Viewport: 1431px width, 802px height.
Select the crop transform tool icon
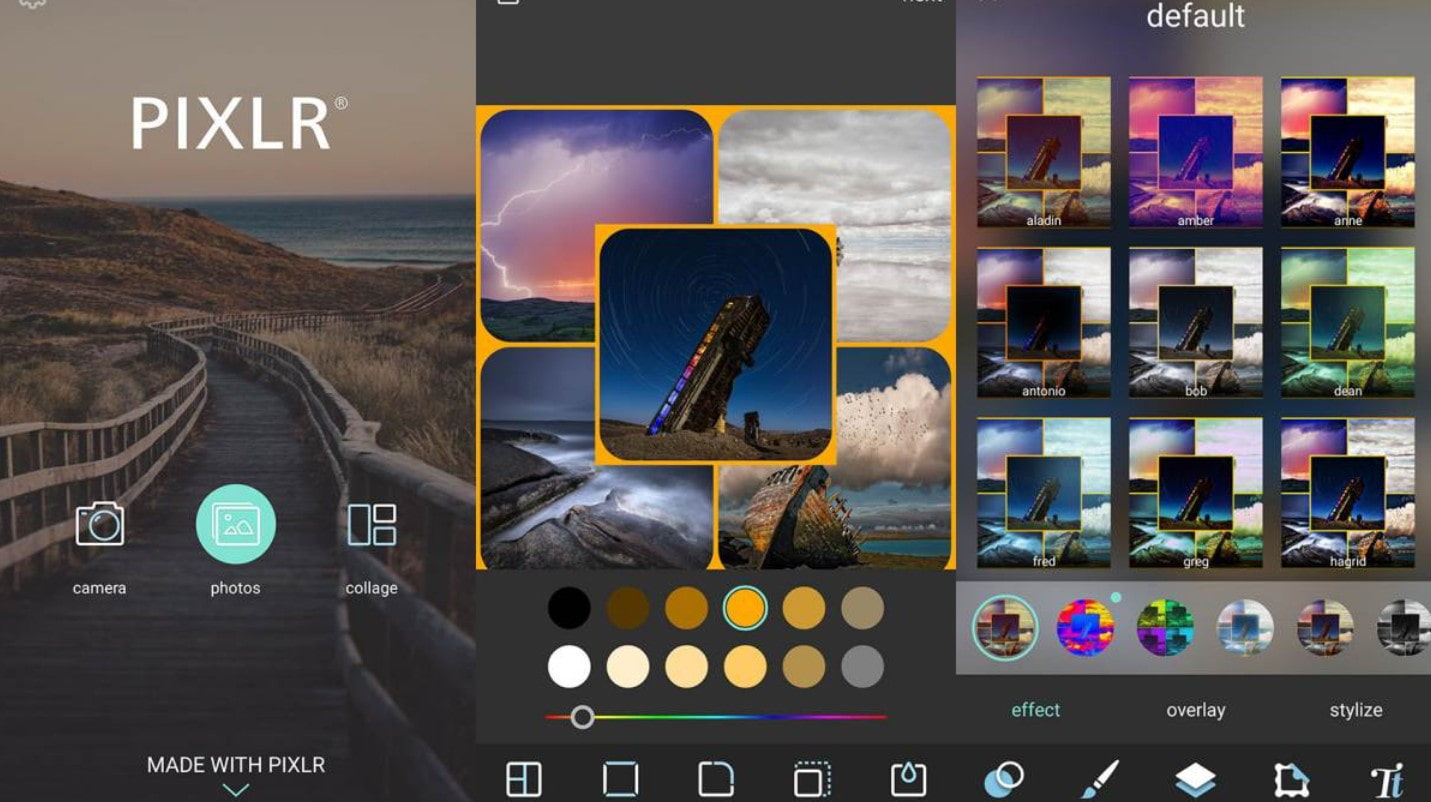point(1291,779)
